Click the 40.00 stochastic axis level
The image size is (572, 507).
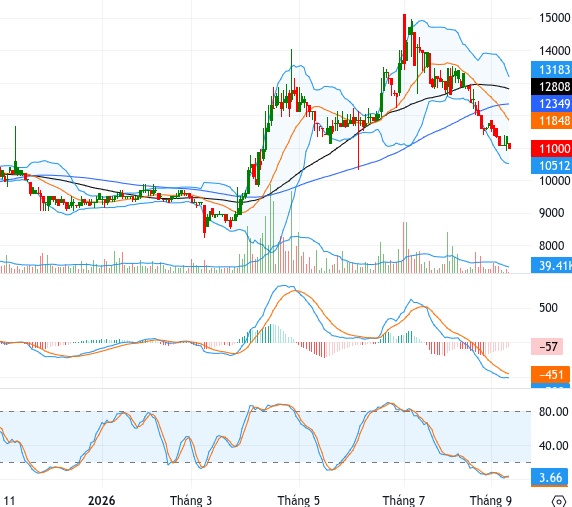point(553,445)
